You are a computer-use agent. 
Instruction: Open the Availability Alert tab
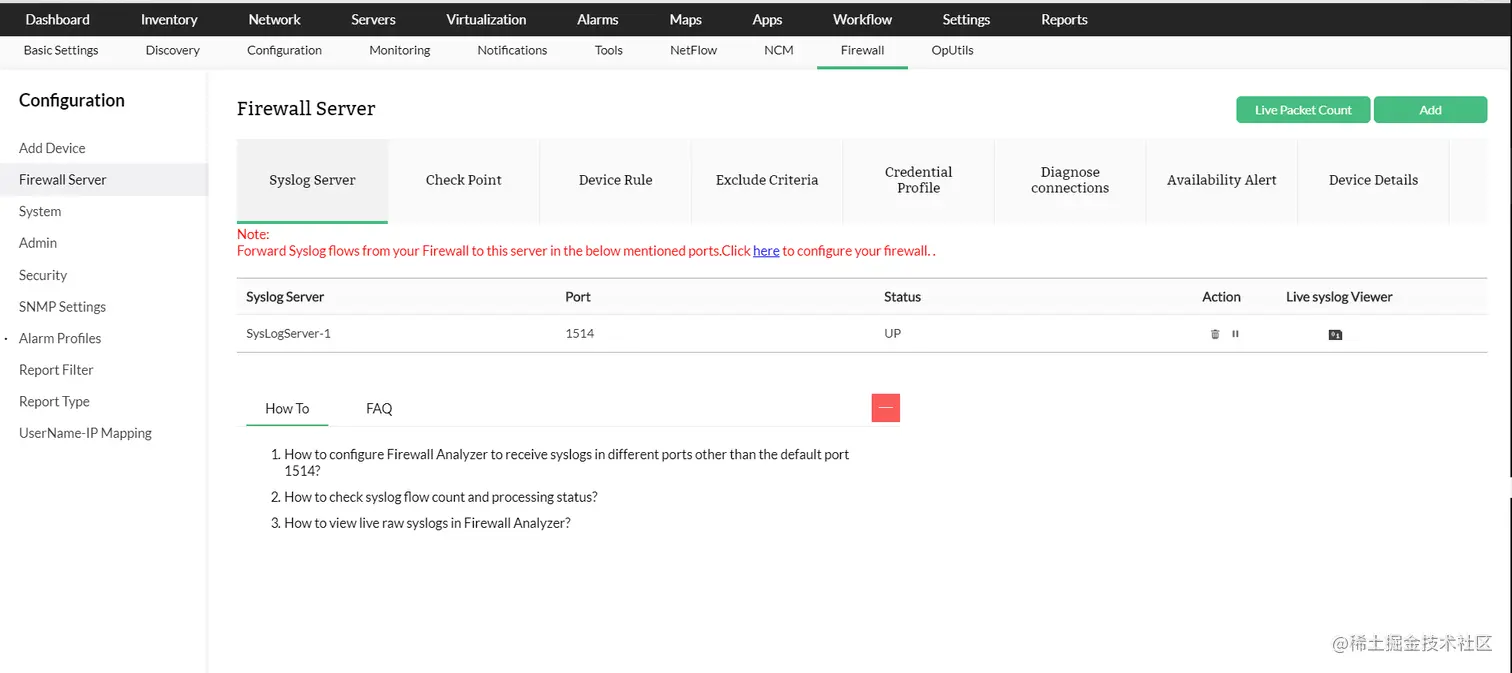tap(1221, 180)
